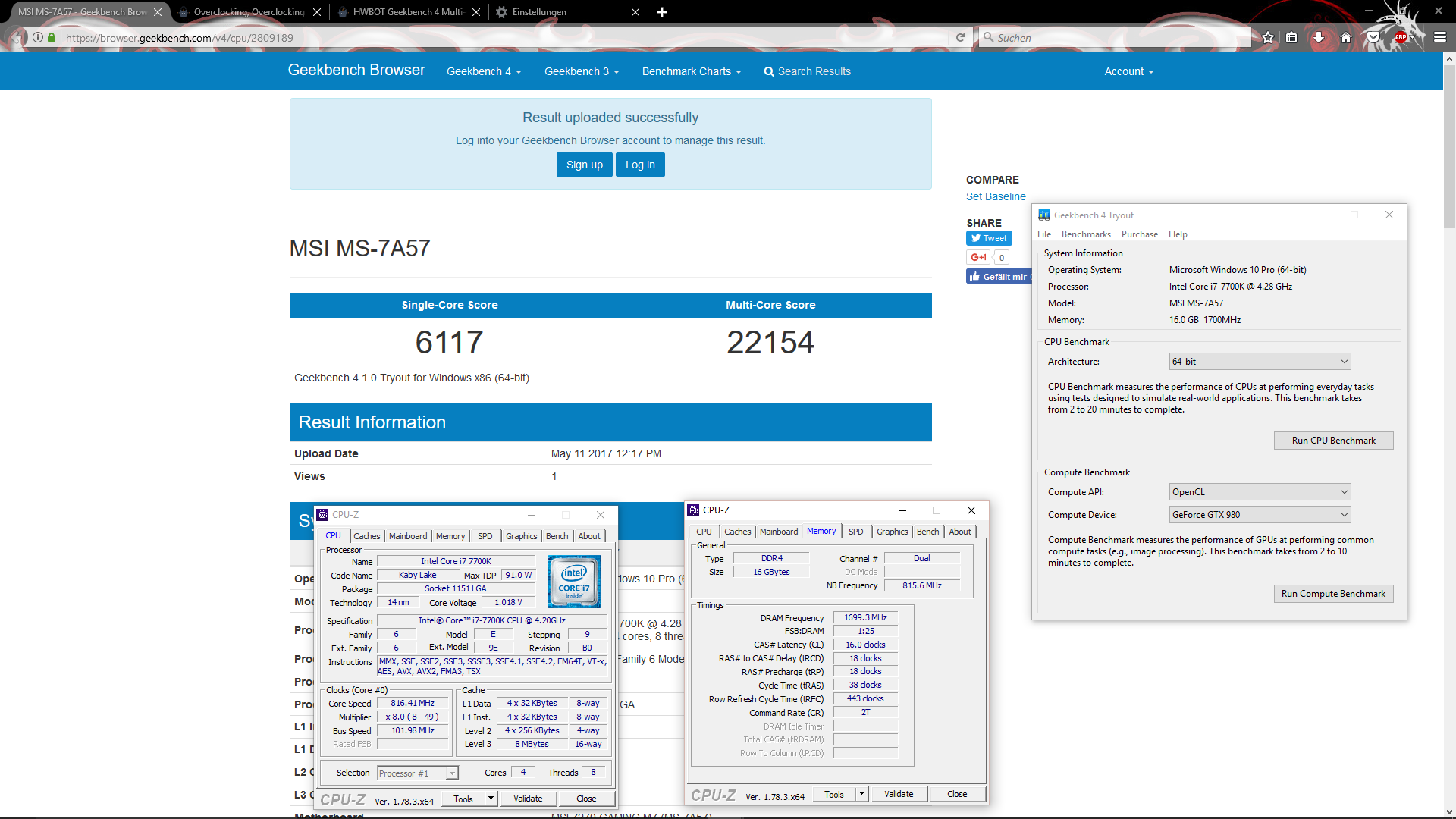Open the Account dropdown menu
The height and width of the screenshot is (819, 1456).
[x=1129, y=71]
